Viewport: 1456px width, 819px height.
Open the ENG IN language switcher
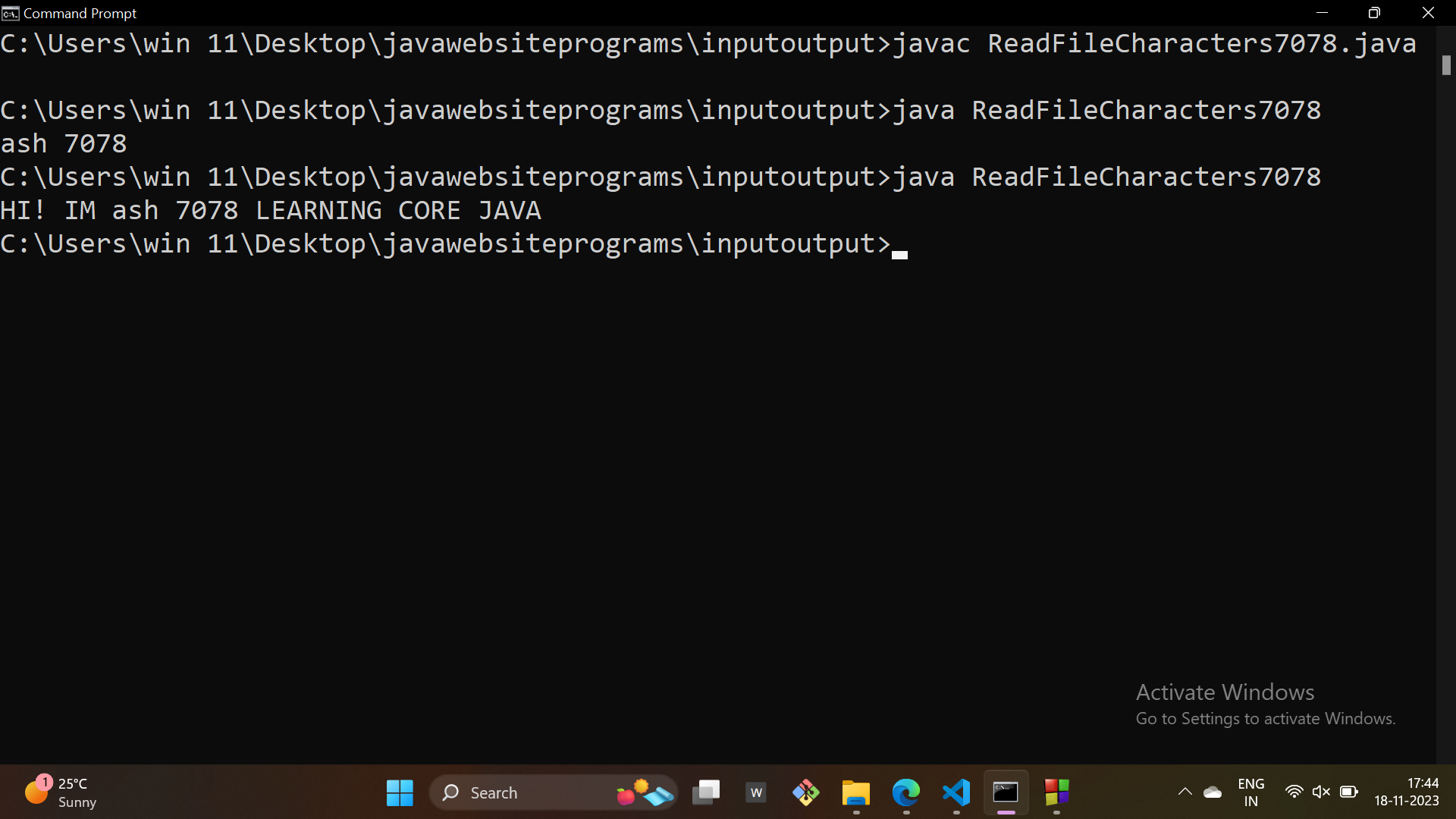point(1250,792)
